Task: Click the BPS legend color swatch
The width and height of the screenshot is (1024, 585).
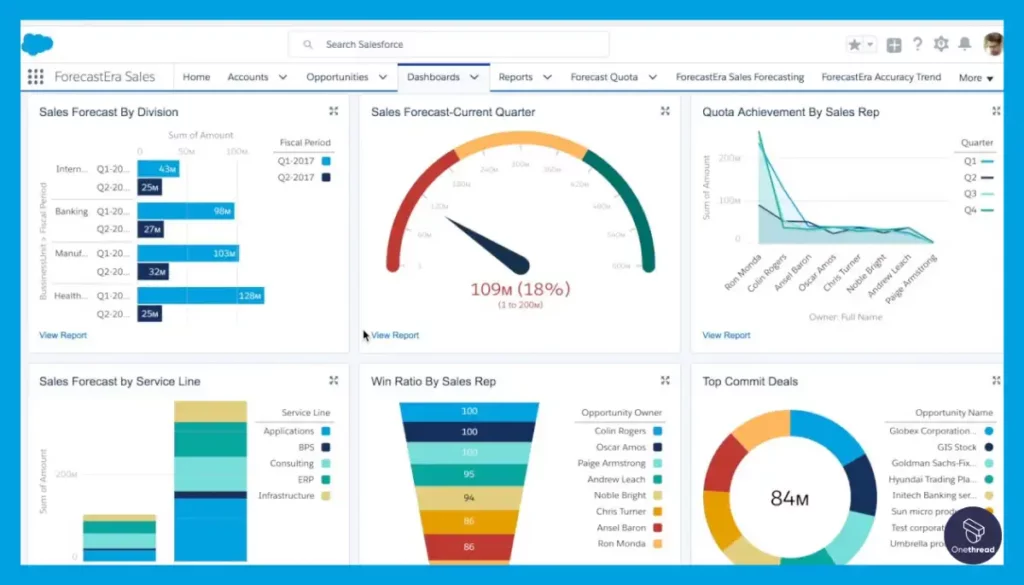Action: 326,447
